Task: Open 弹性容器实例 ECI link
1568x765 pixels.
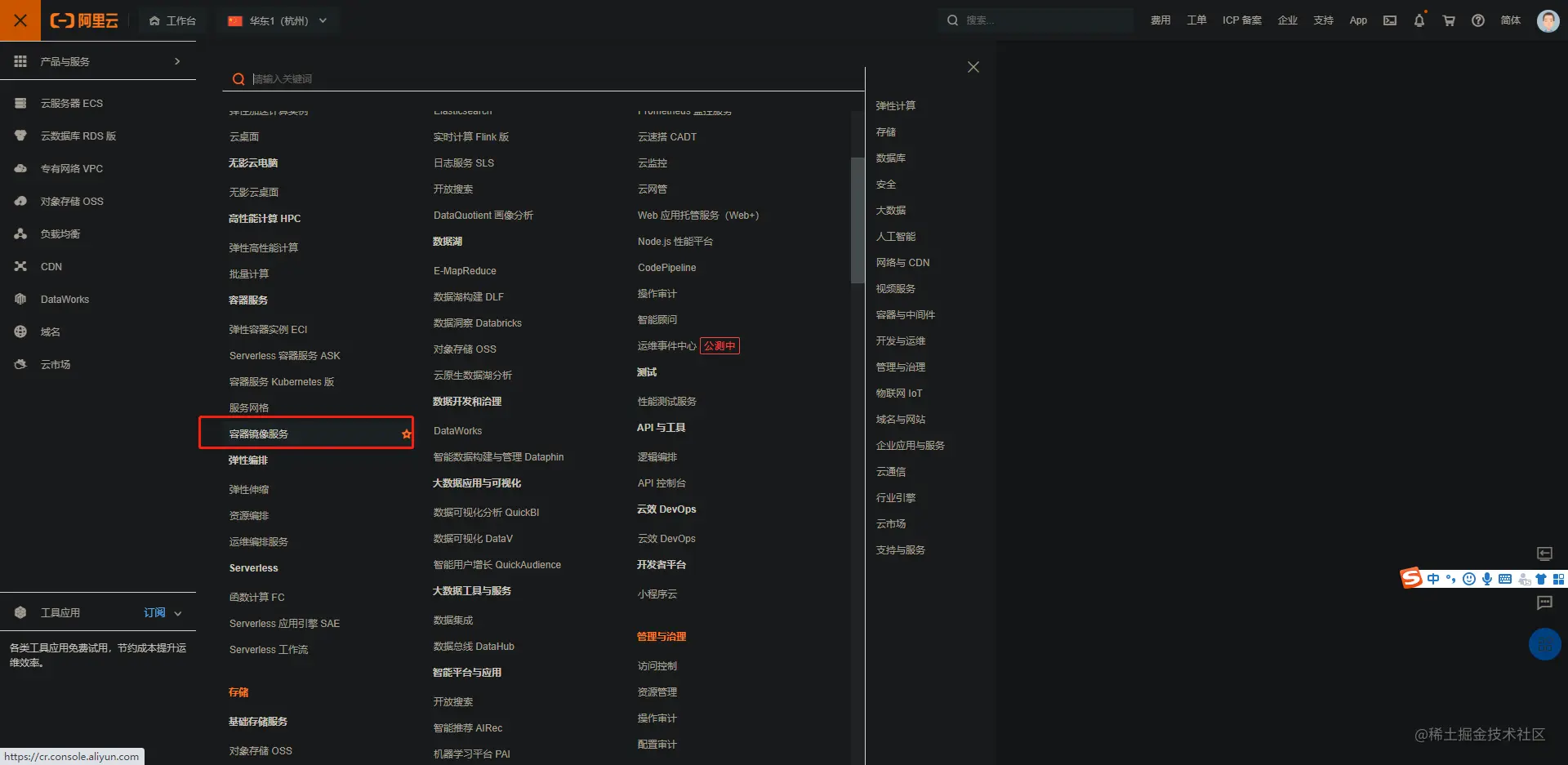Action: click(x=268, y=329)
